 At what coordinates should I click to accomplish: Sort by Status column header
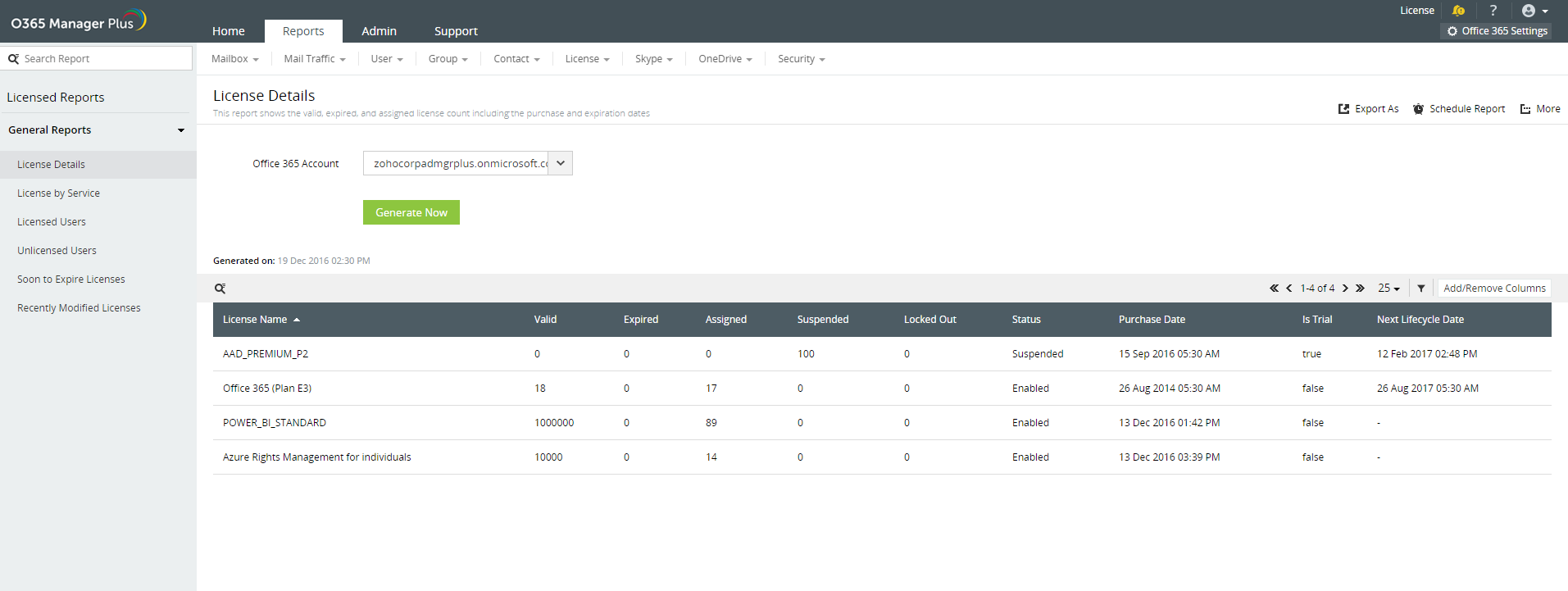point(1026,320)
